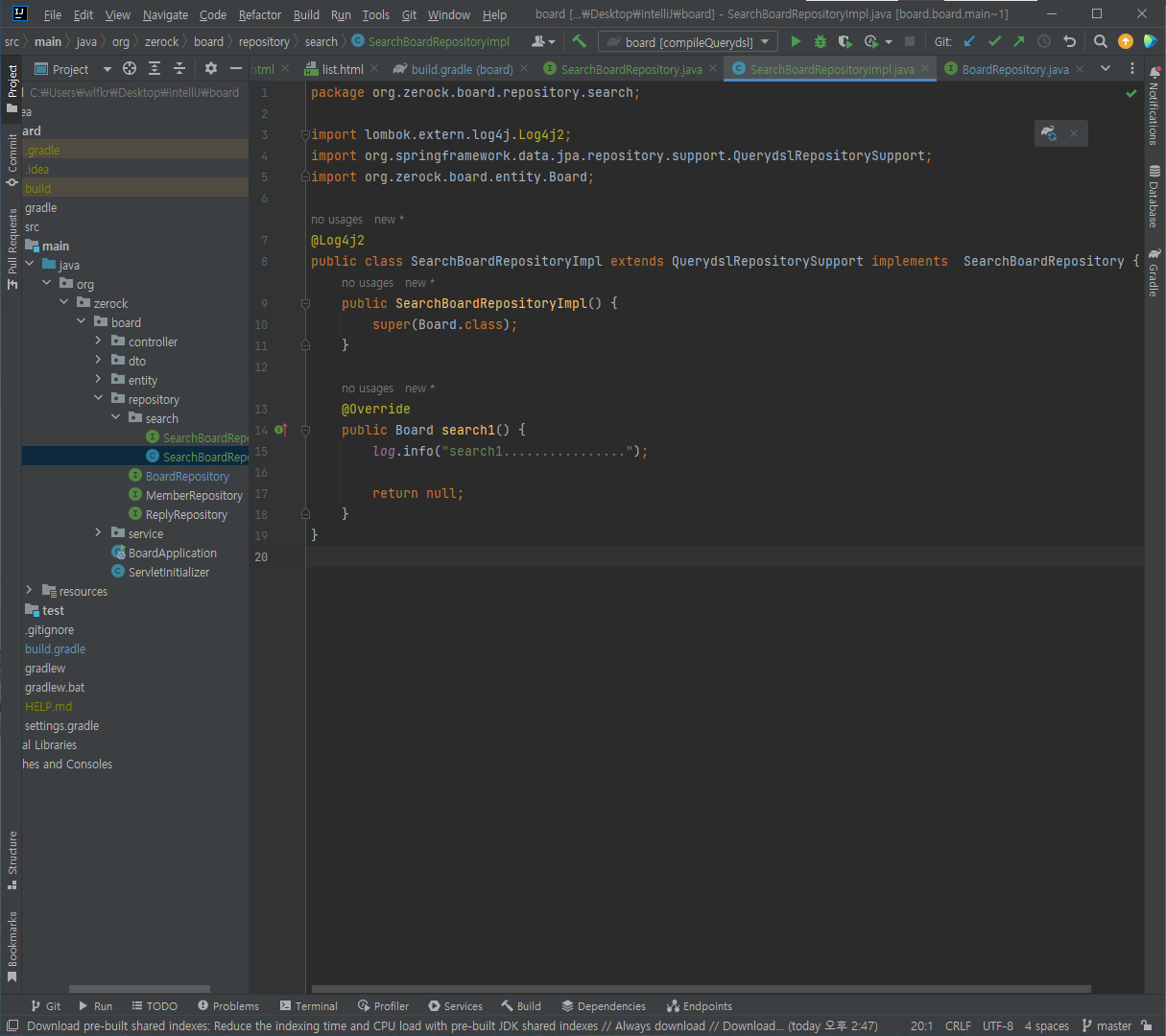Run the board compileQuerydsl configuration
Screen dimensions: 1166x1036
coord(796,41)
